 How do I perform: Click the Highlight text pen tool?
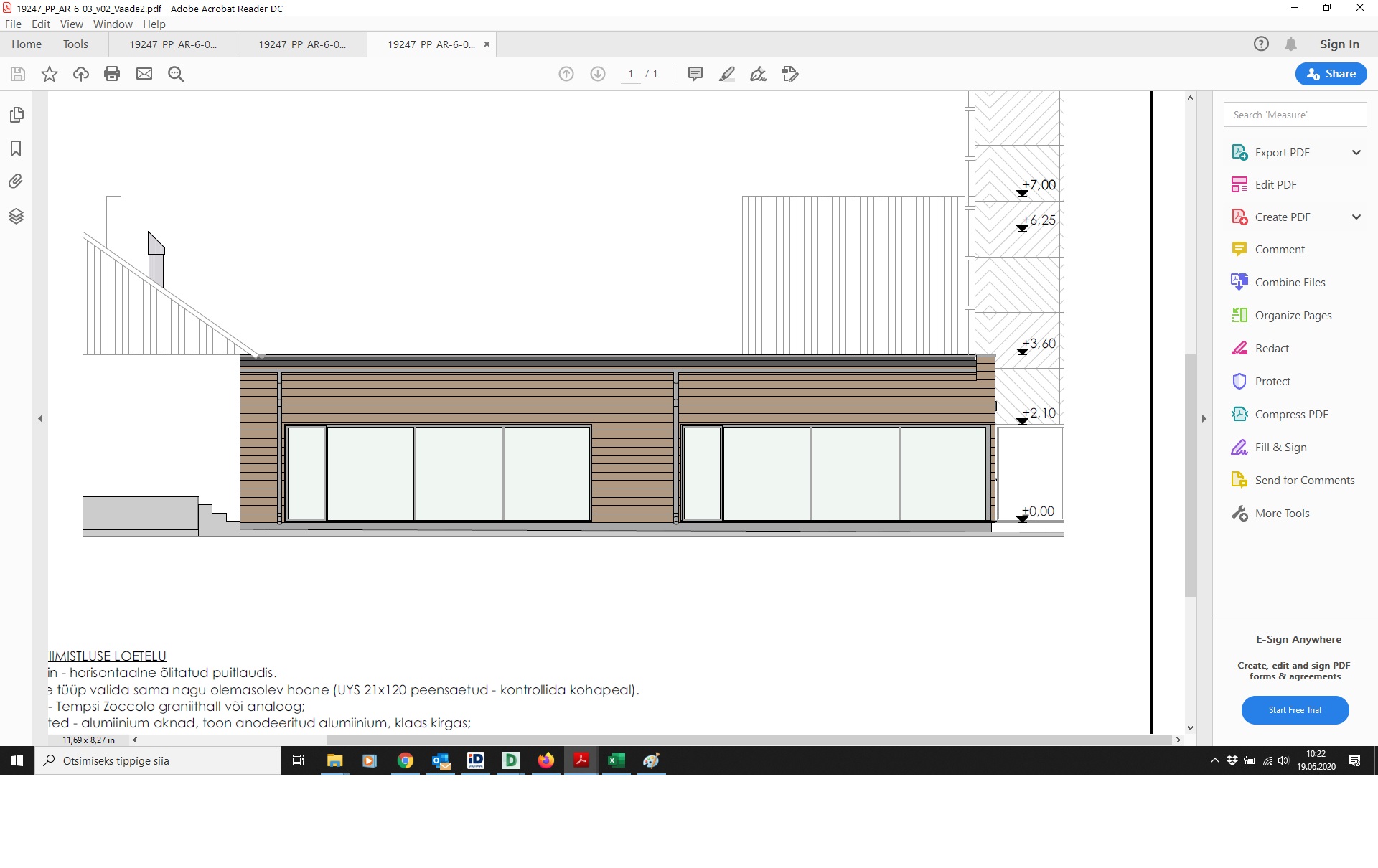pos(726,74)
